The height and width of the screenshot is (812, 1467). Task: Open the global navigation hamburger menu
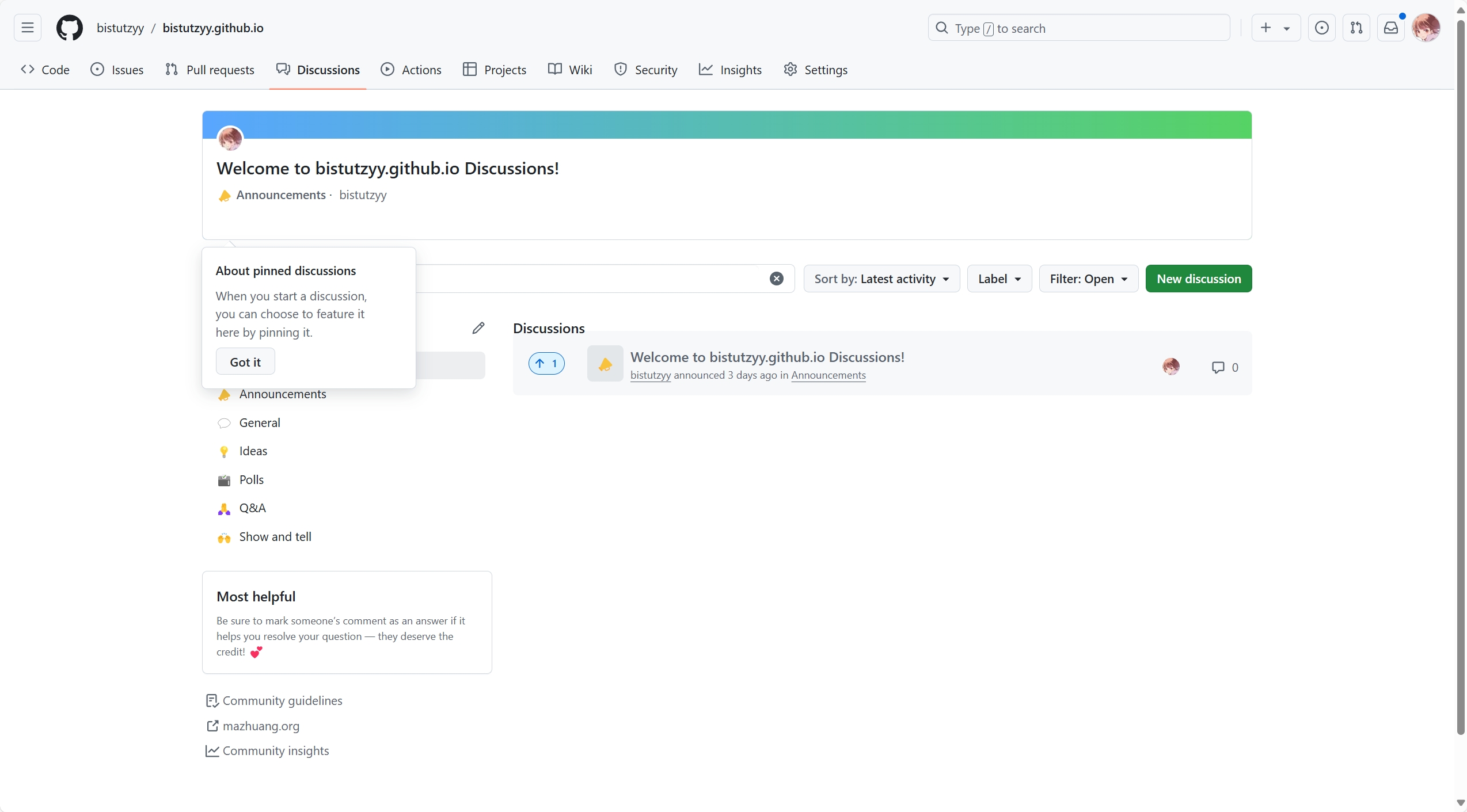click(28, 28)
